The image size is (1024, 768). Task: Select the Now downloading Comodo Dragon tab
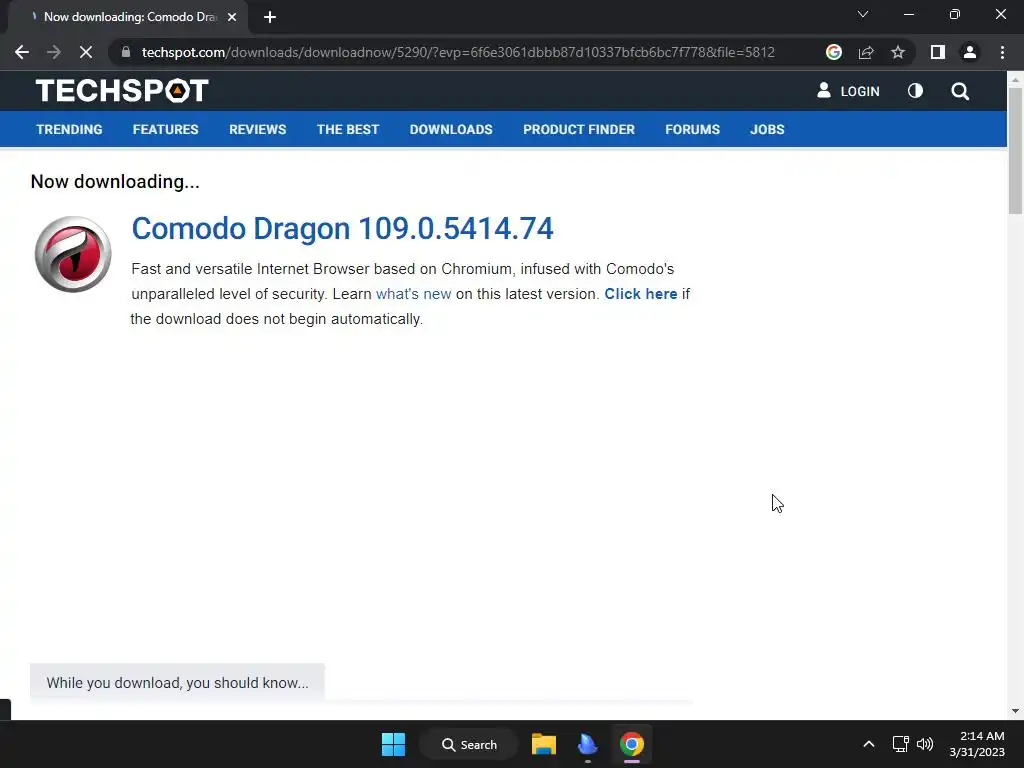(128, 17)
